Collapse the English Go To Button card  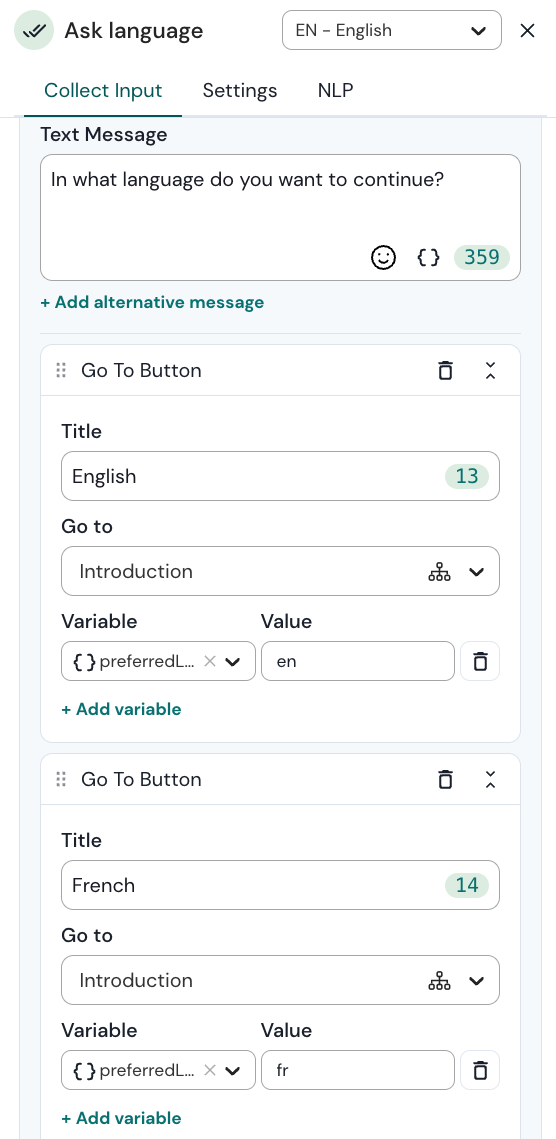tap(491, 370)
